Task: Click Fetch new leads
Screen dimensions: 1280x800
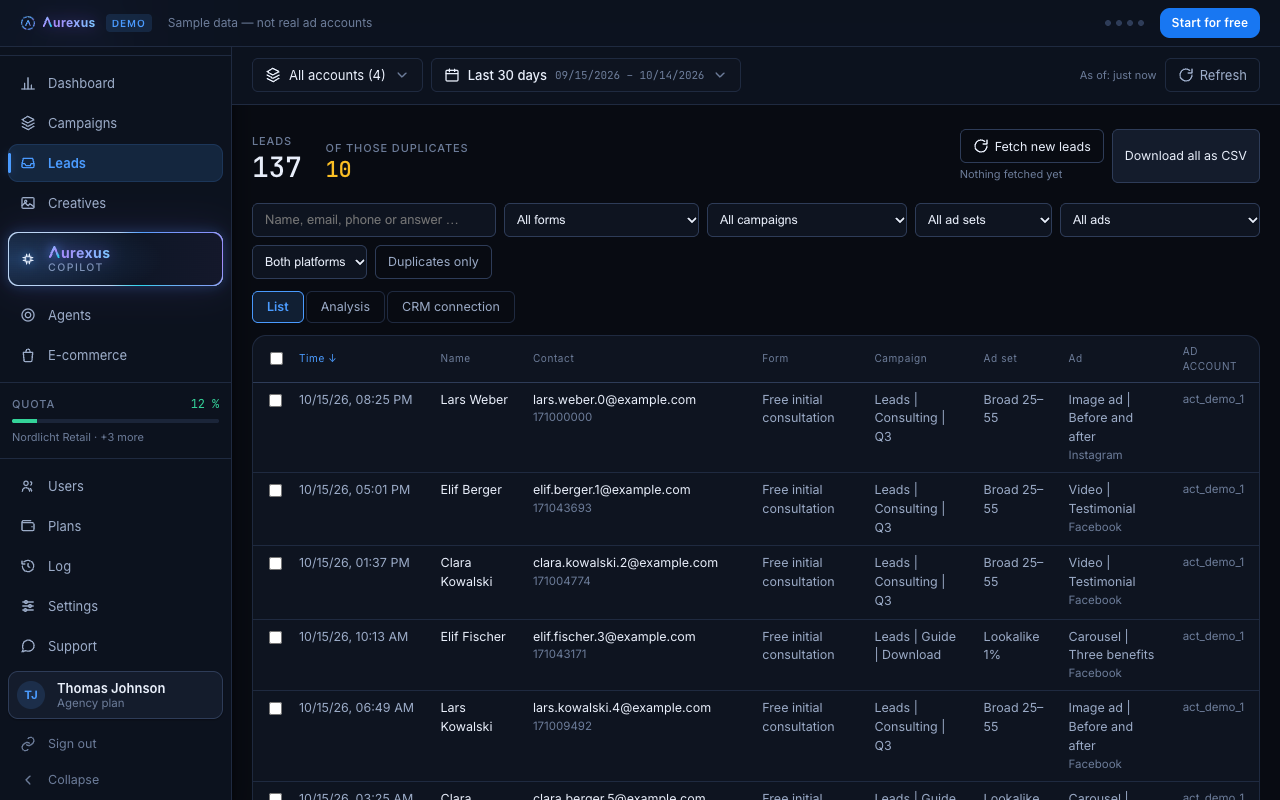Action: click(1032, 146)
